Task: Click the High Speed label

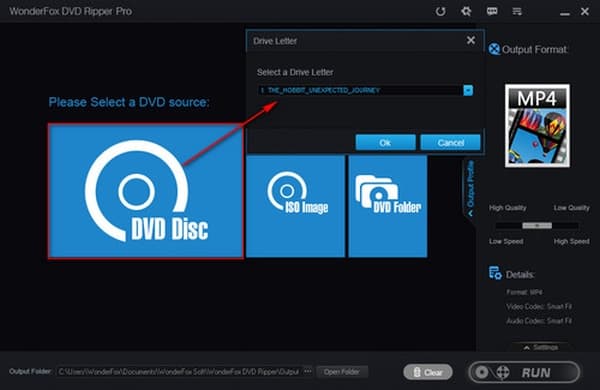Action: tap(571, 242)
